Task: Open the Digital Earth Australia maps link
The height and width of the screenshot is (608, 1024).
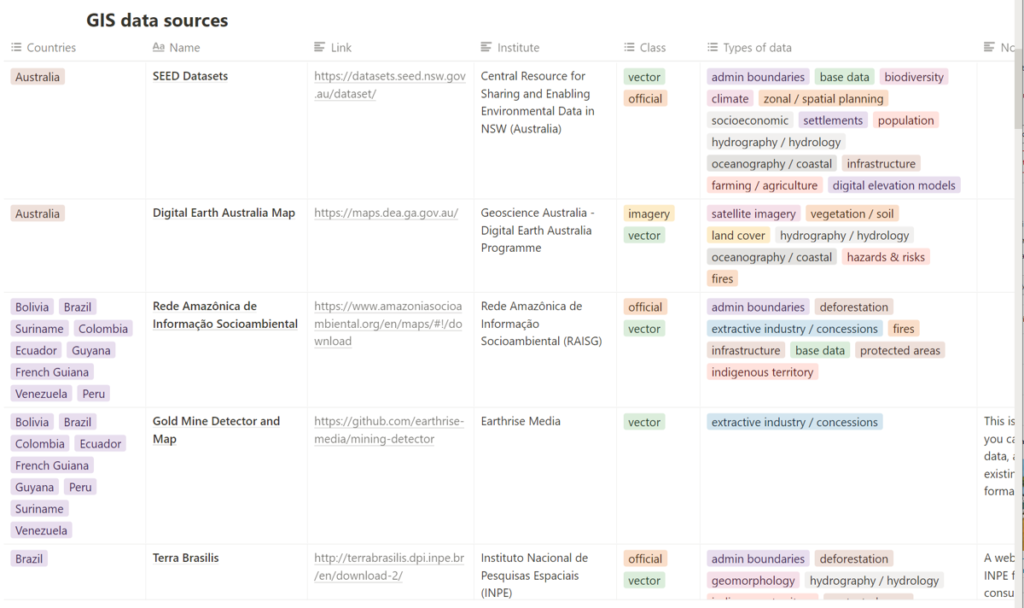Action: 386,213
